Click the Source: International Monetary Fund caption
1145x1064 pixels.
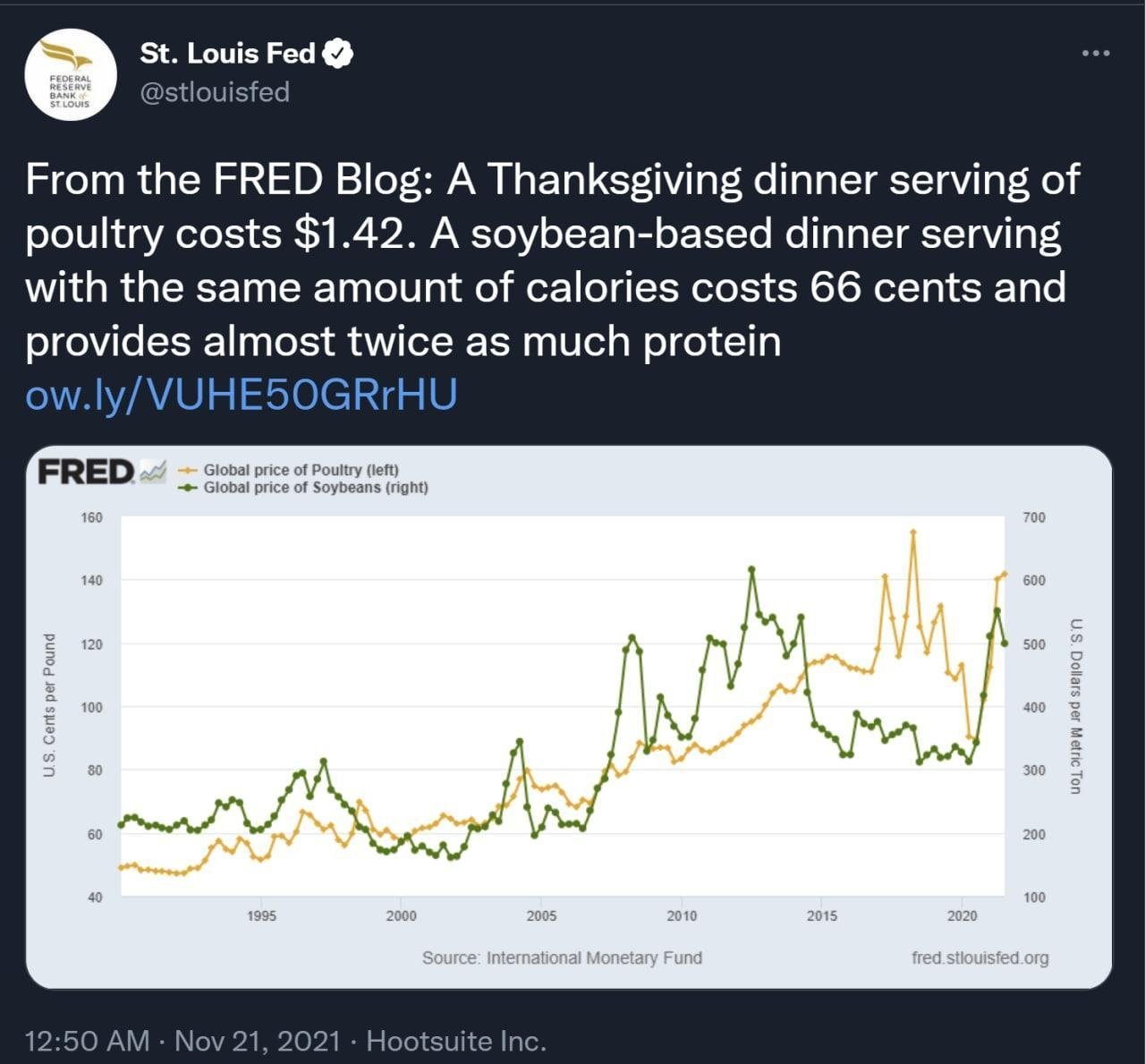[x=562, y=958]
